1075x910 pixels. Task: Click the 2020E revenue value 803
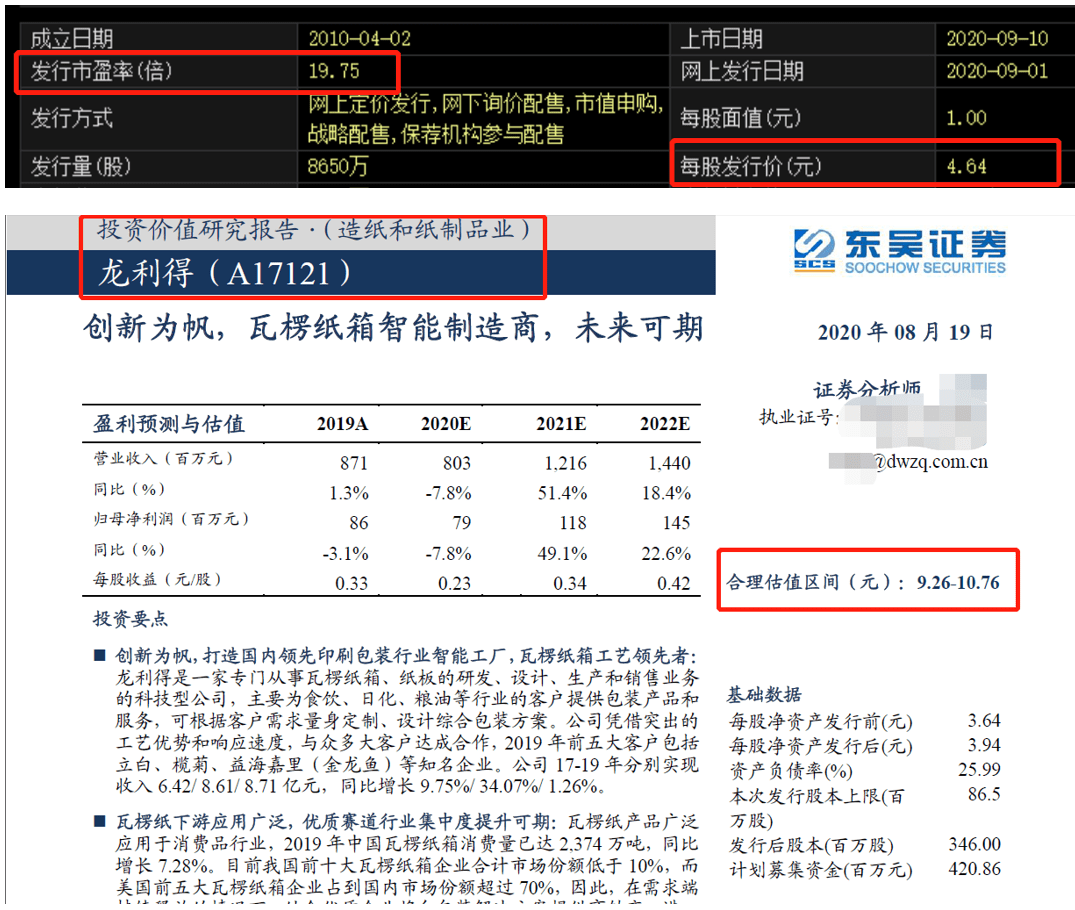(x=457, y=463)
